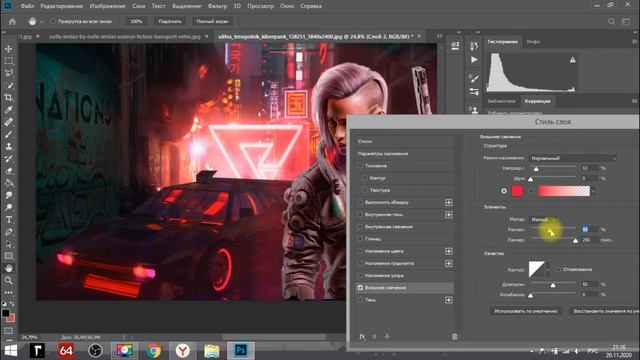Add another Drop Shadow with plus icon
Image resolution: width=640 pixels, height=360 pixels.
coord(449,300)
